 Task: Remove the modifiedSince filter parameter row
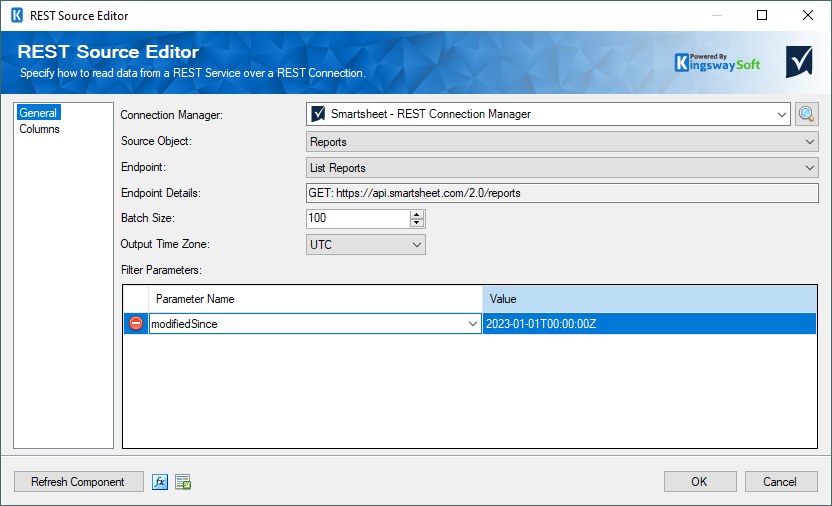click(136, 323)
